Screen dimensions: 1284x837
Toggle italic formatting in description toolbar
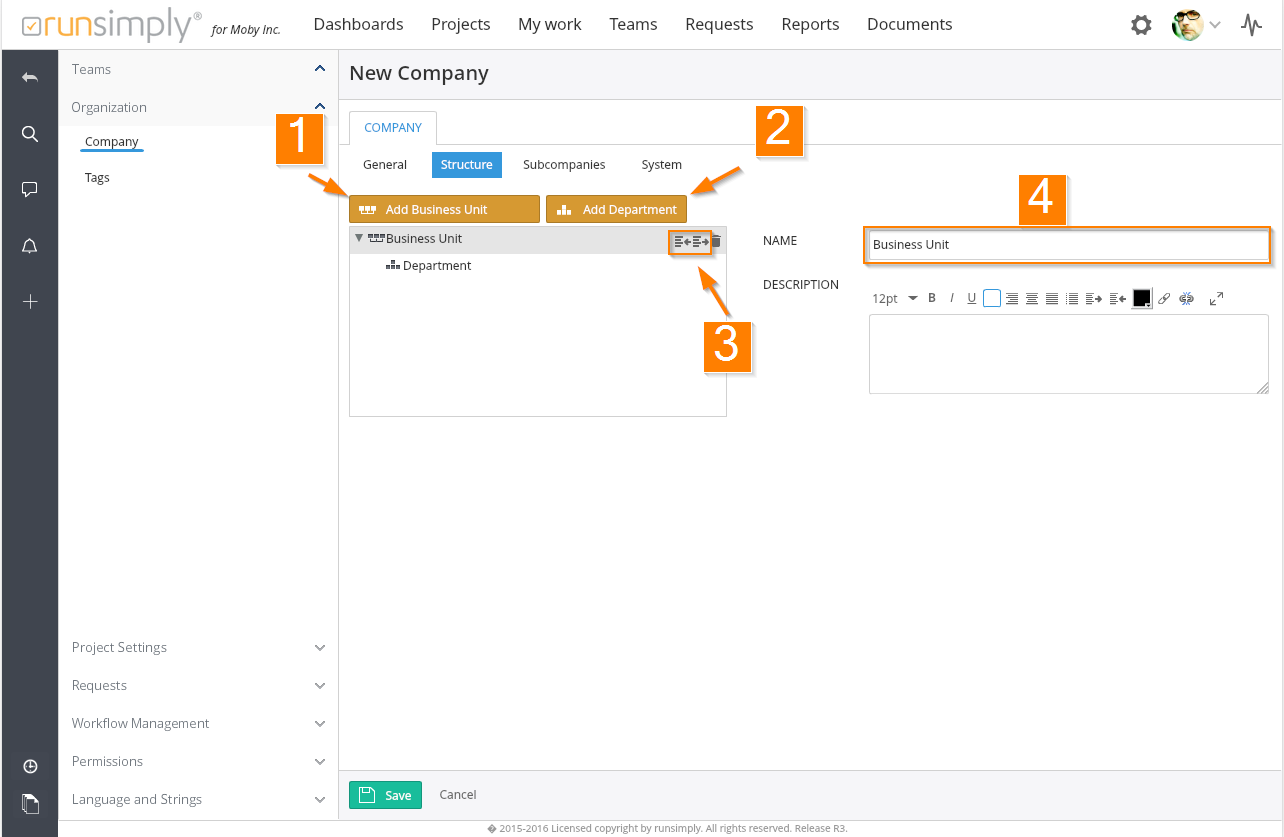pyautogui.click(x=952, y=298)
